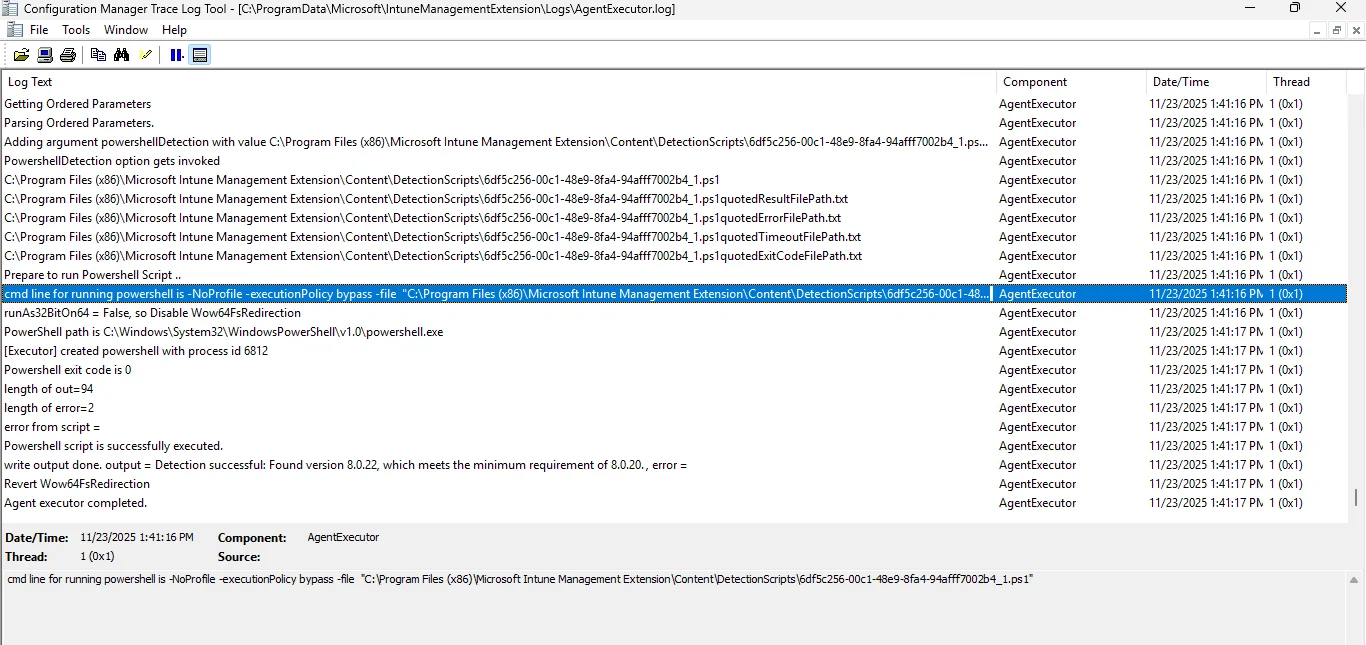
Task: Click the Date/Time value in details pane
Action: pyautogui.click(x=137, y=537)
